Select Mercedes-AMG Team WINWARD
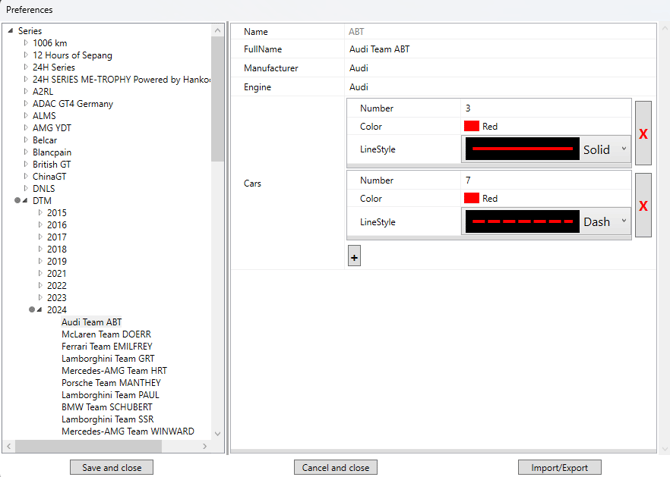Viewport: 670px width, 477px height. [128, 431]
